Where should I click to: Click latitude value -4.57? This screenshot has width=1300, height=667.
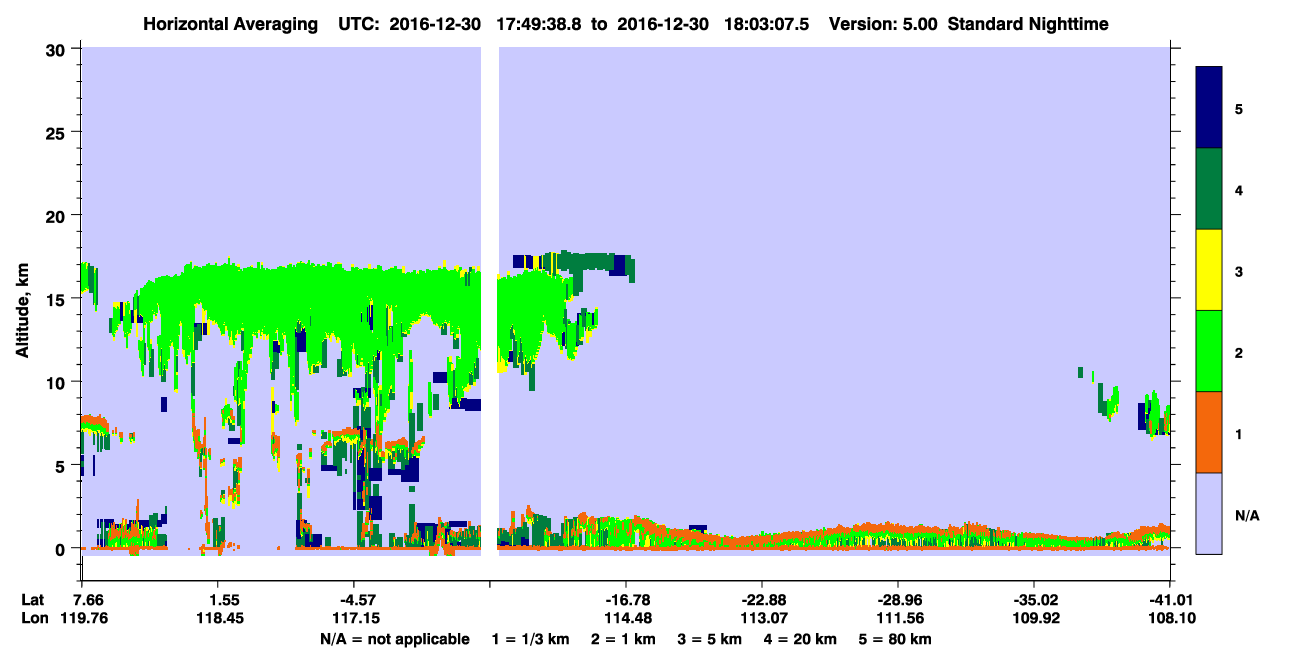359,600
